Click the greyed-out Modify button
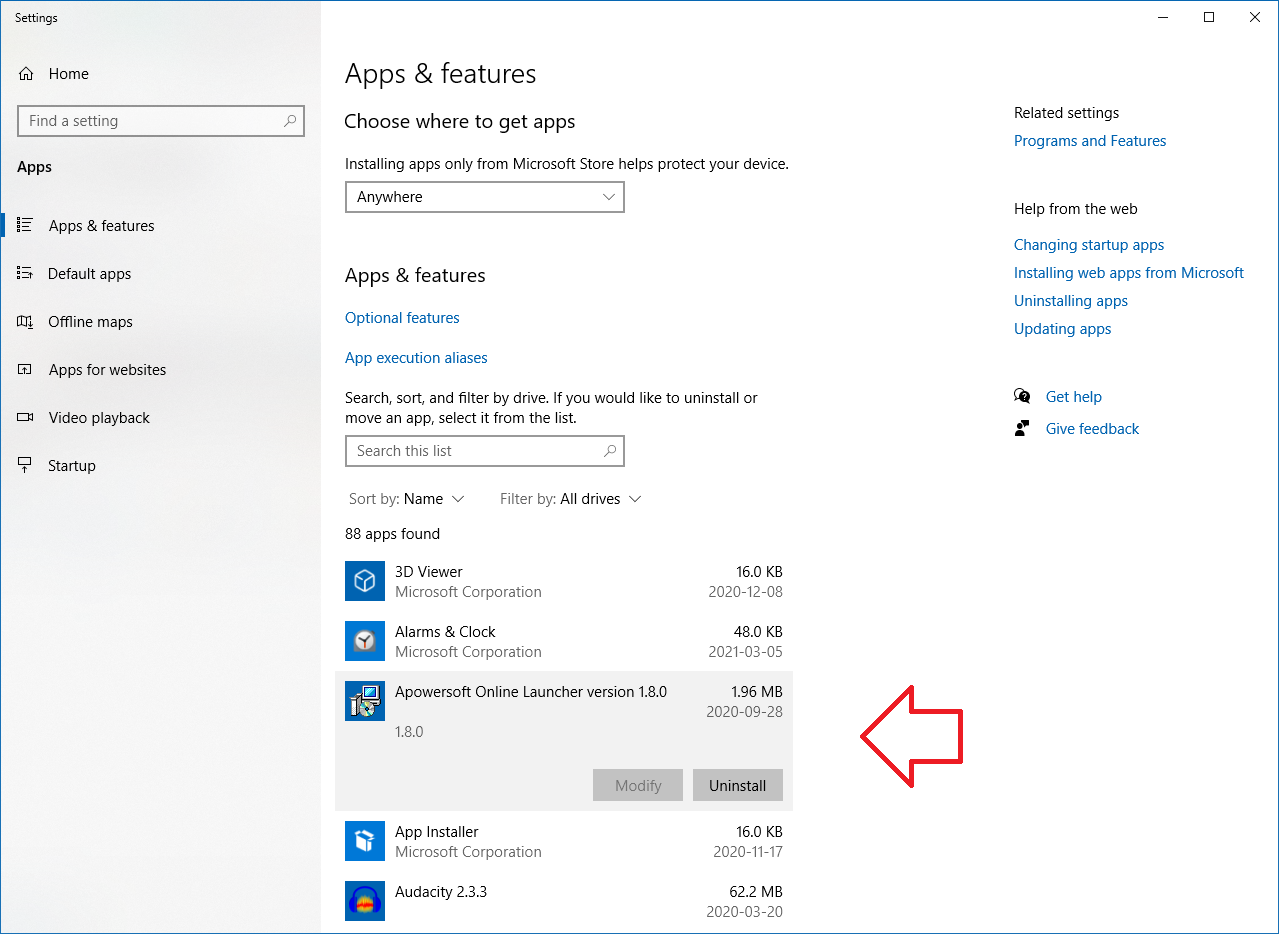1279x934 pixels. click(x=638, y=785)
